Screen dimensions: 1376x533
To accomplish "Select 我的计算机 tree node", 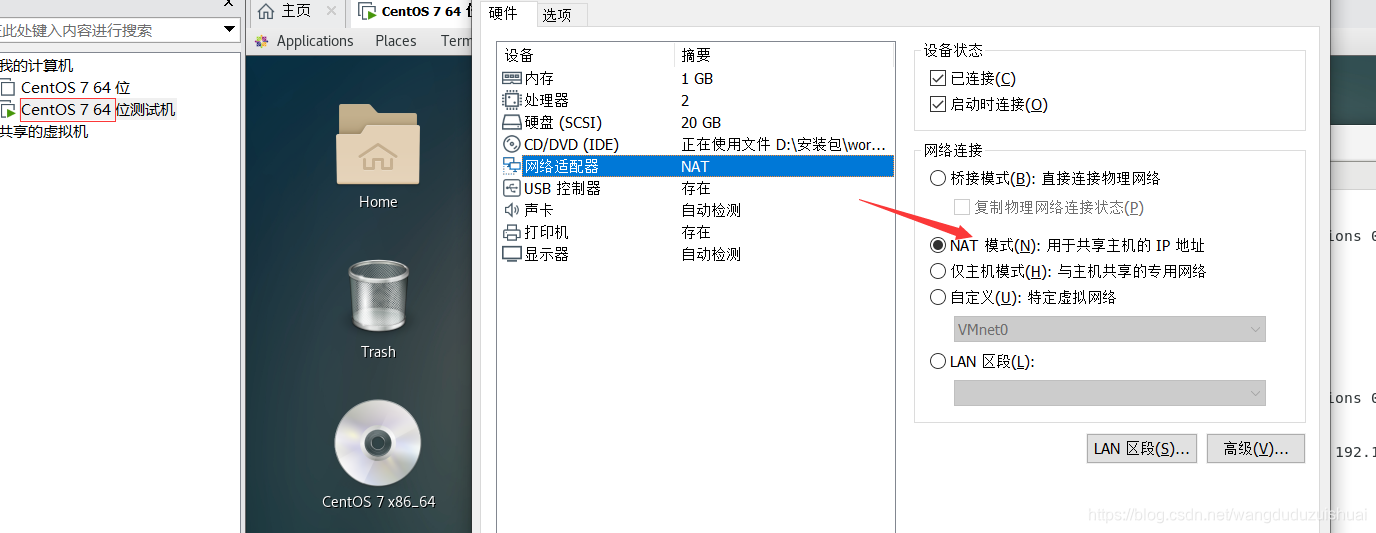I will (36, 66).
